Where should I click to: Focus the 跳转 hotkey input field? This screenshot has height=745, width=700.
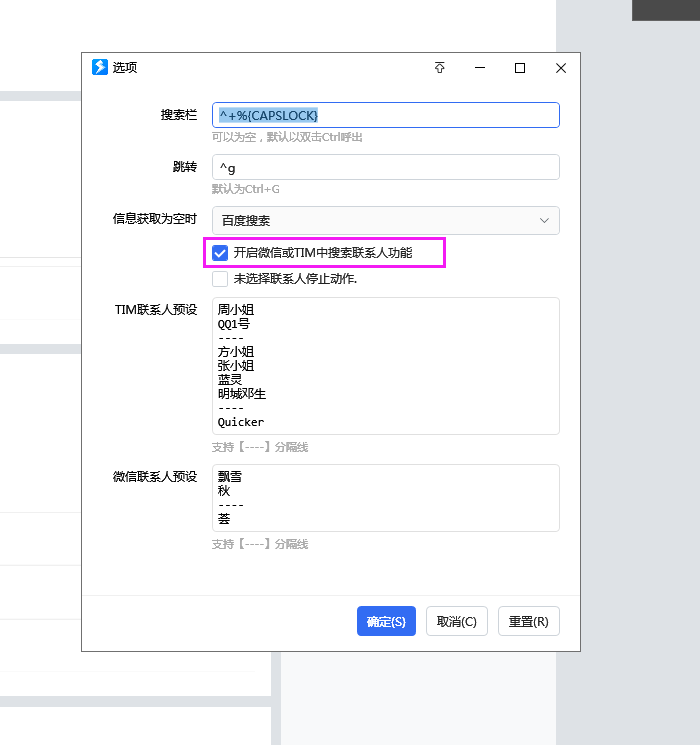(x=385, y=167)
